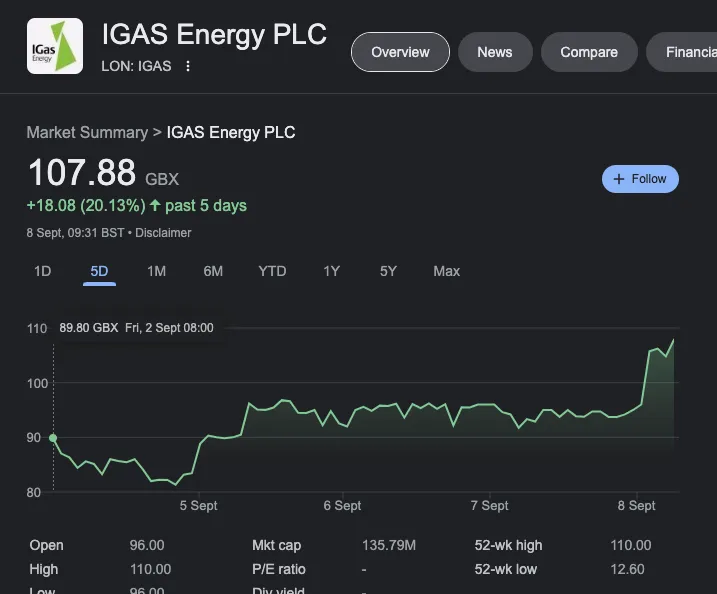Click the IGas Energy company logo

click(55, 46)
